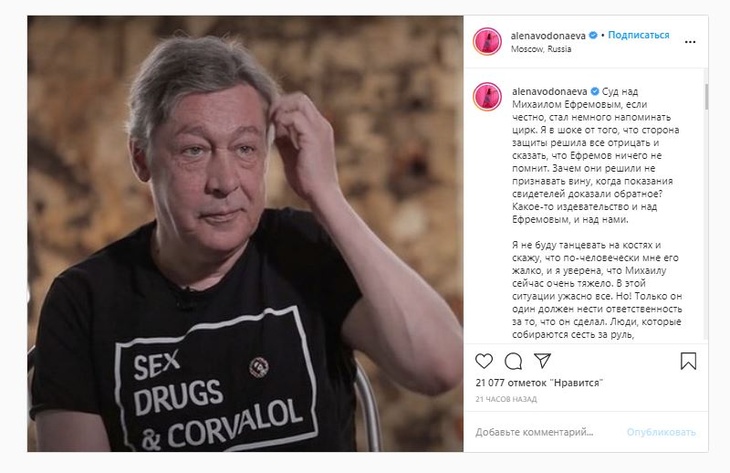Open the three-dots more options menu
The height and width of the screenshot is (473, 730).
pyautogui.click(x=690, y=42)
